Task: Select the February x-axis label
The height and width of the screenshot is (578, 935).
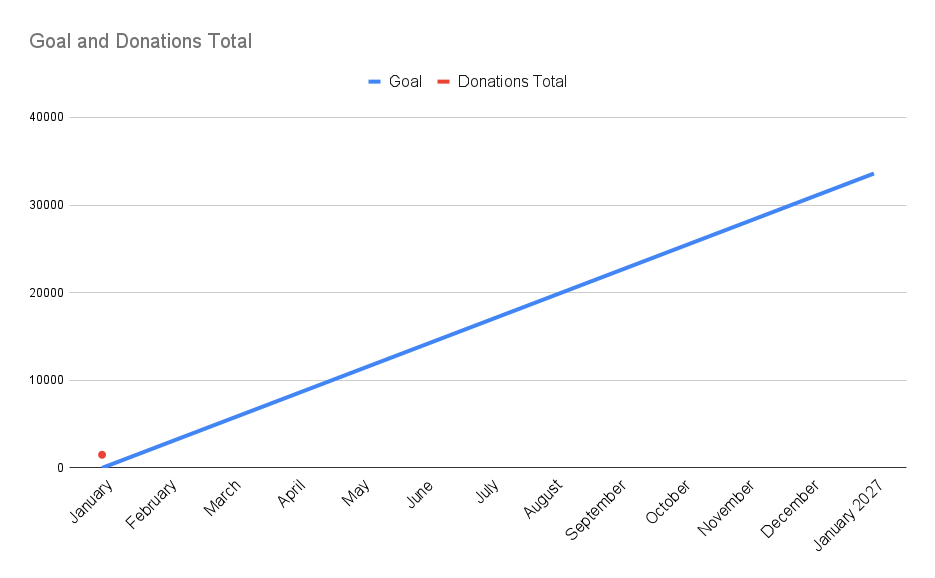Action: click(x=153, y=501)
